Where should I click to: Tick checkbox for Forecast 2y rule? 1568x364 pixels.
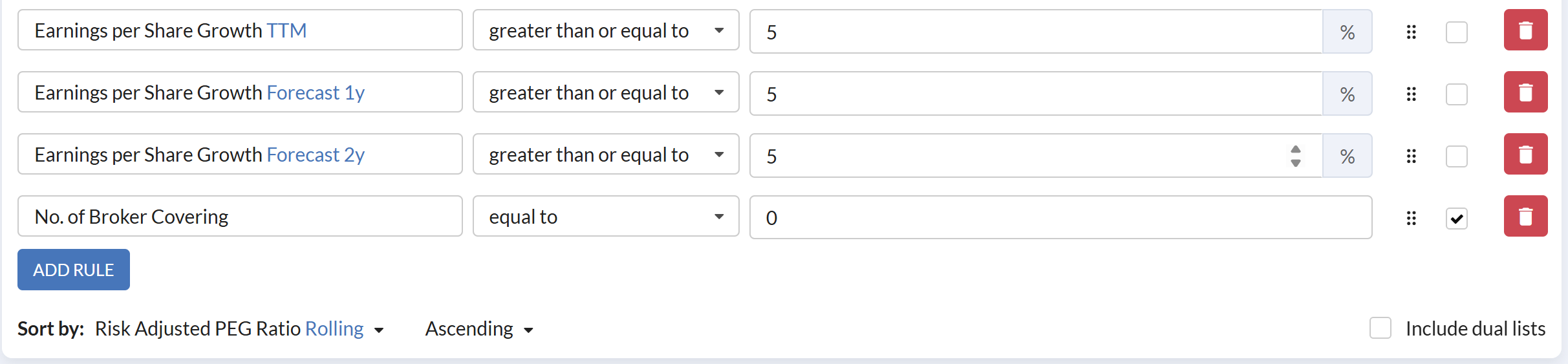[x=1457, y=156]
